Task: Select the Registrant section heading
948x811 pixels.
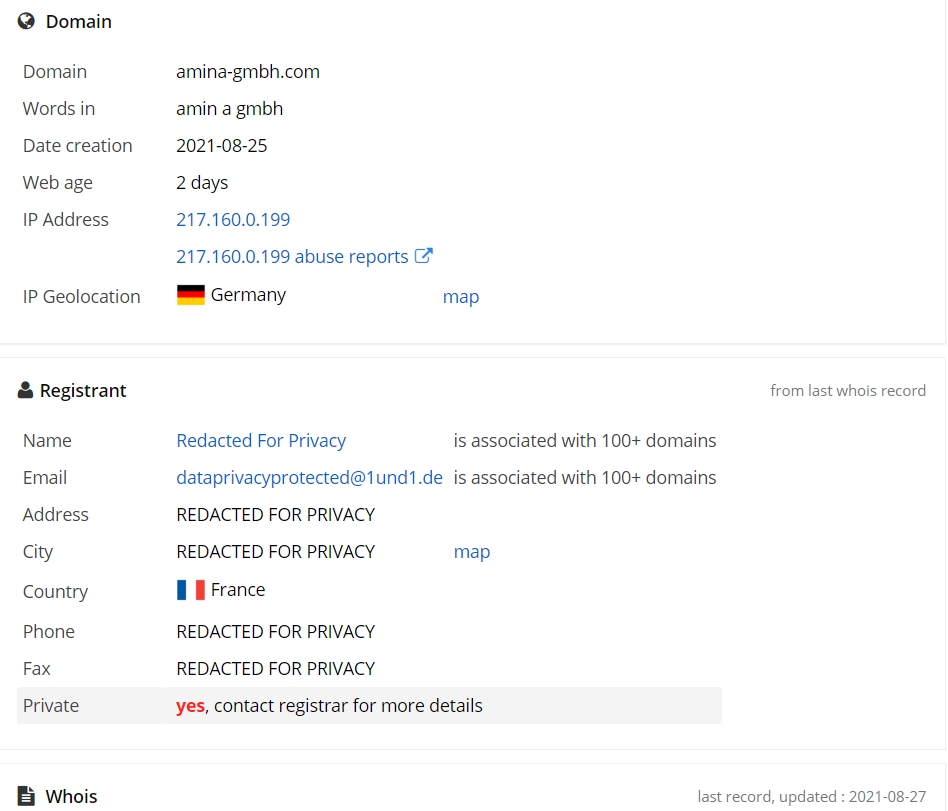Action: pyautogui.click(x=83, y=391)
